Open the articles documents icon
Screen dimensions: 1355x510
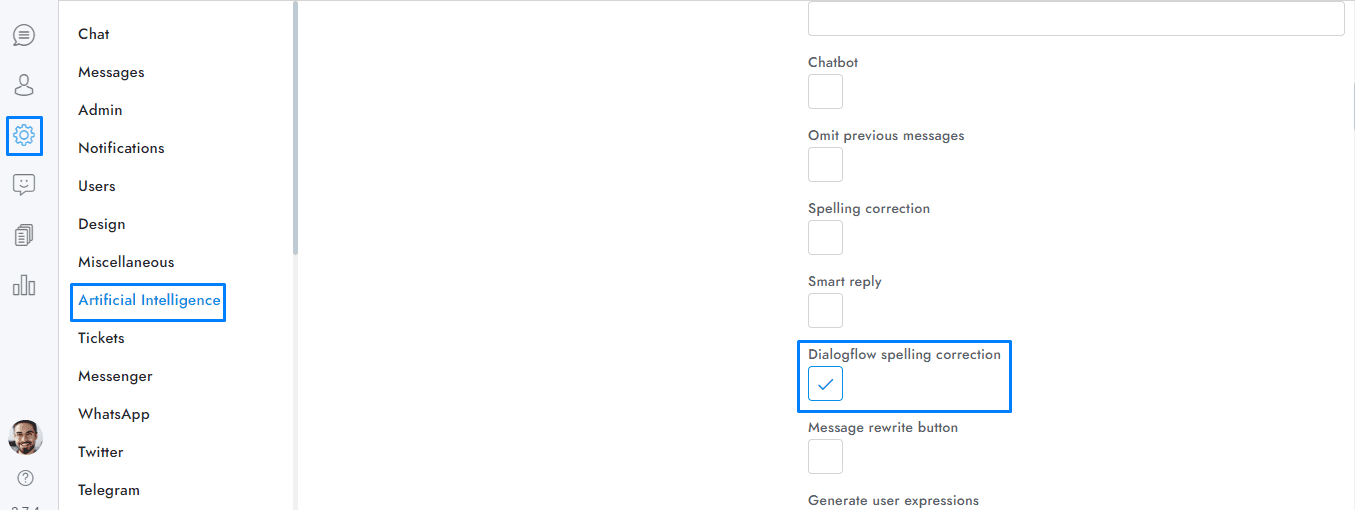click(x=24, y=236)
